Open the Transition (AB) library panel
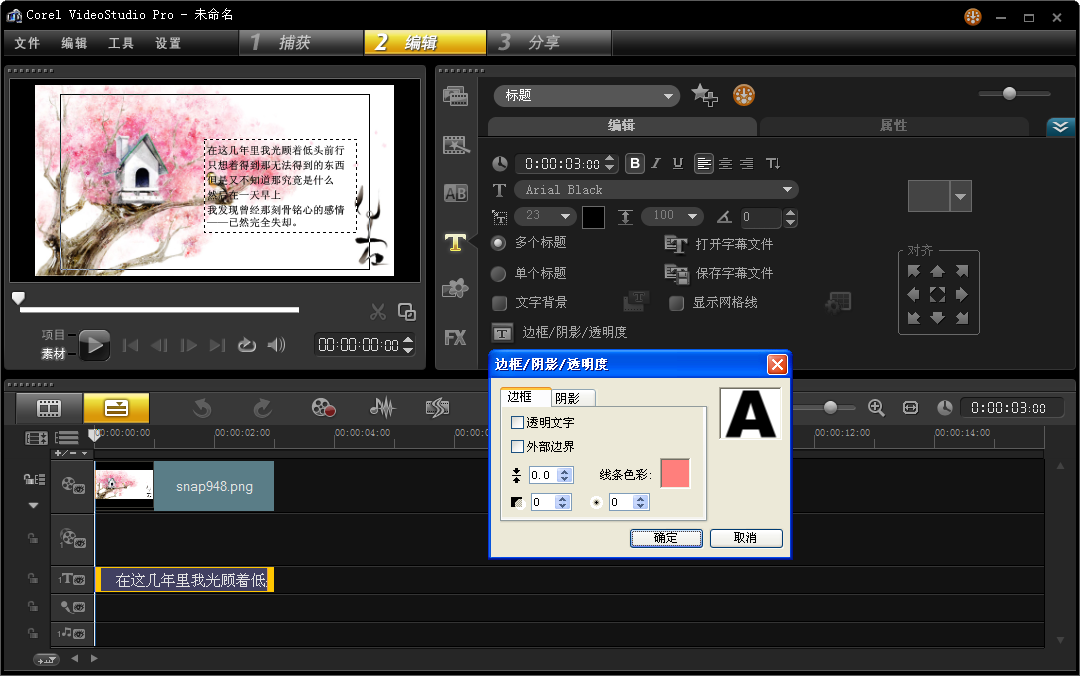The height and width of the screenshot is (676, 1080). point(455,193)
